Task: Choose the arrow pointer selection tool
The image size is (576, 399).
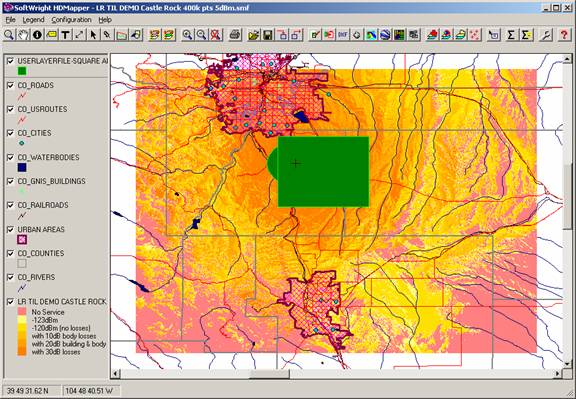Action: point(93,35)
